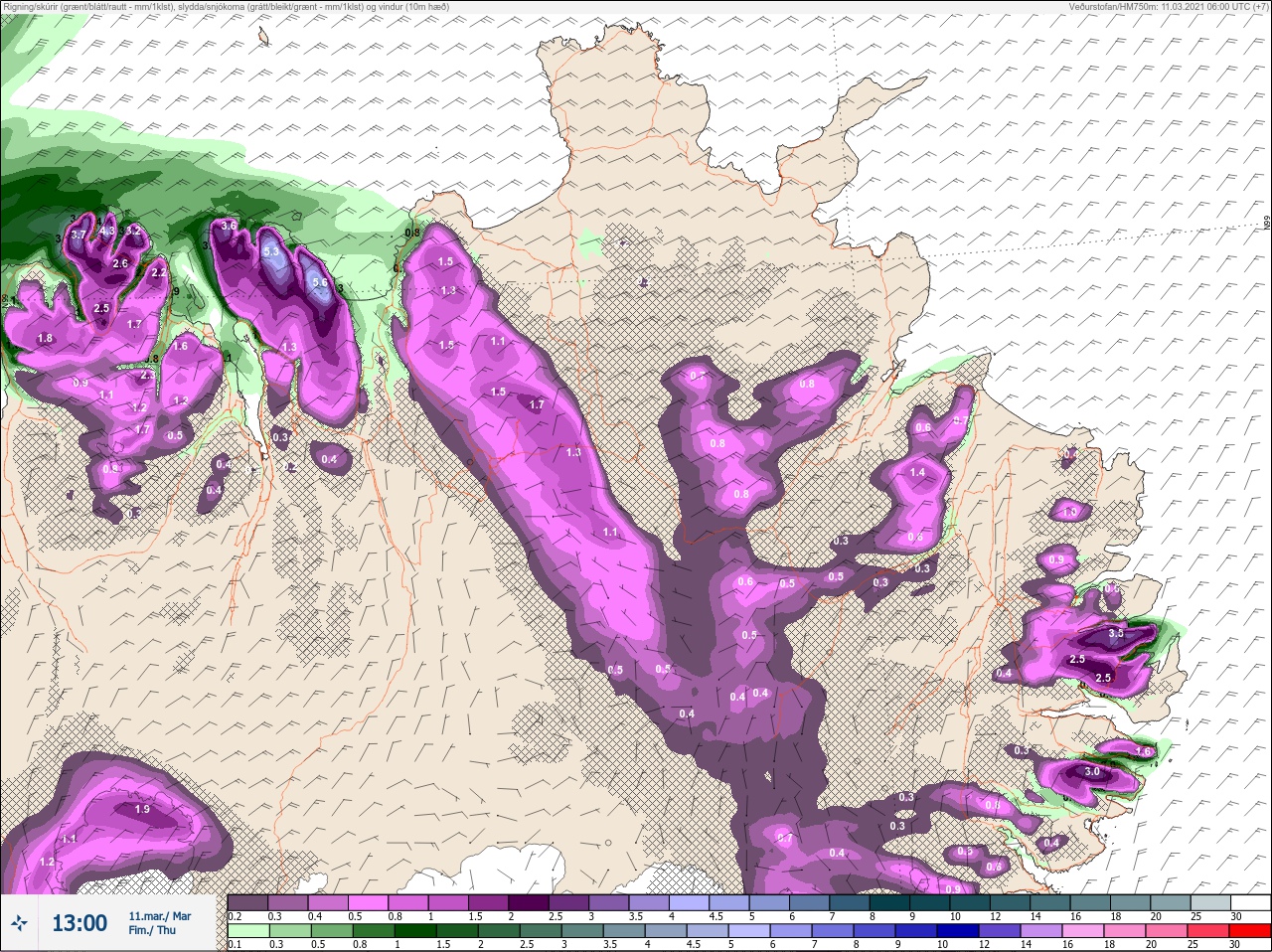The image size is (1272, 952).
Task: Click the 1.7 value in the long central band
Action: (x=537, y=404)
